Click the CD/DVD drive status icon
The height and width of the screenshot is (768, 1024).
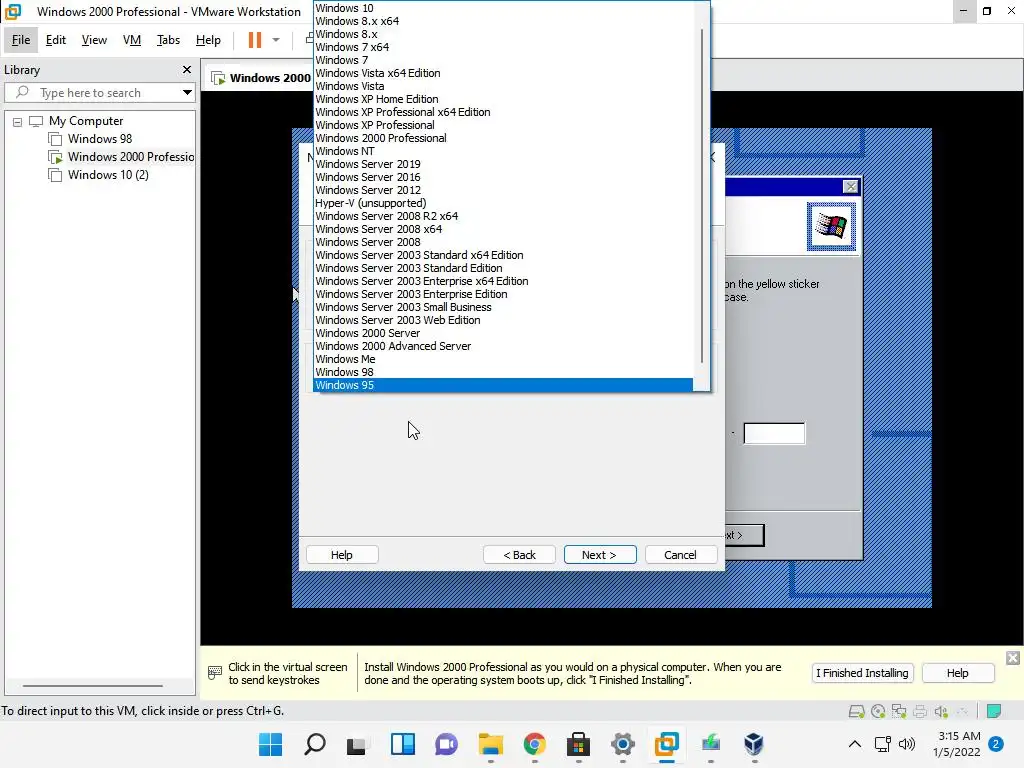[x=878, y=711]
